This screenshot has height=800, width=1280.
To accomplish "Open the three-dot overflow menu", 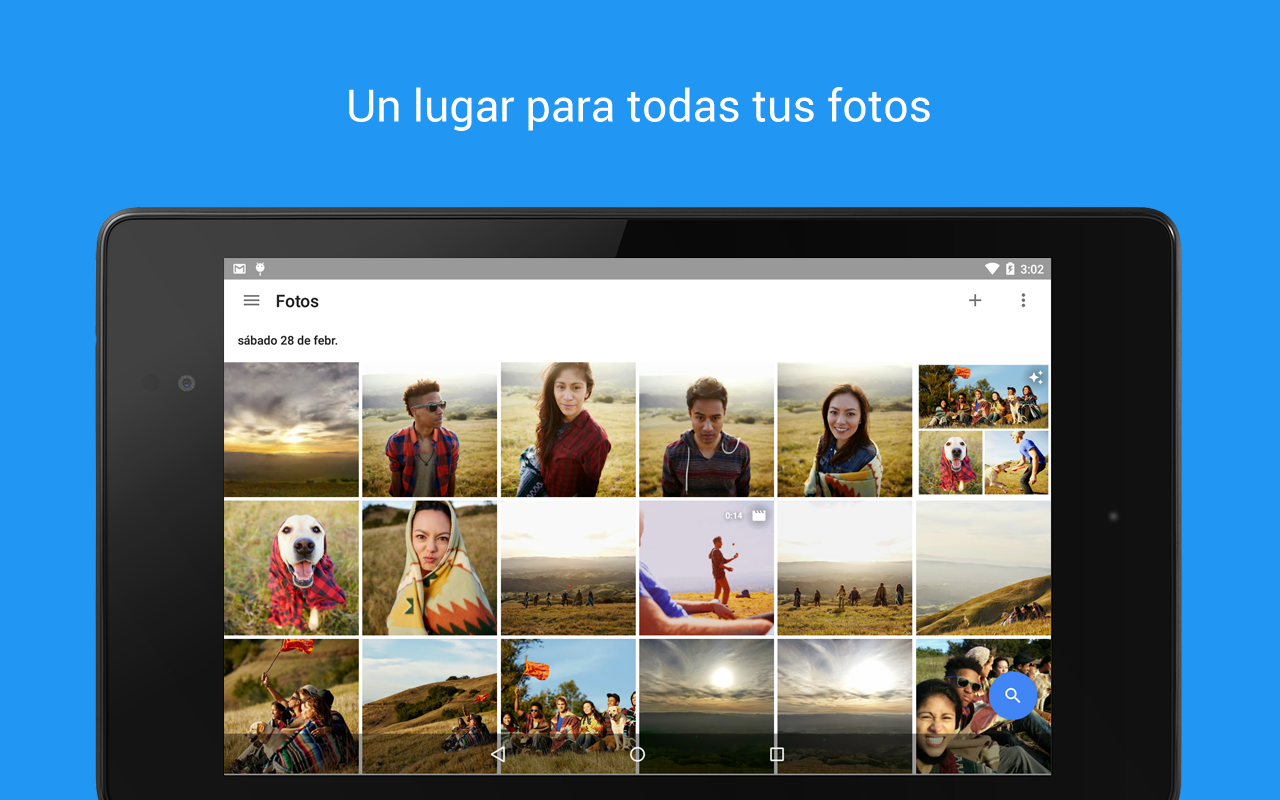I will (1023, 300).
